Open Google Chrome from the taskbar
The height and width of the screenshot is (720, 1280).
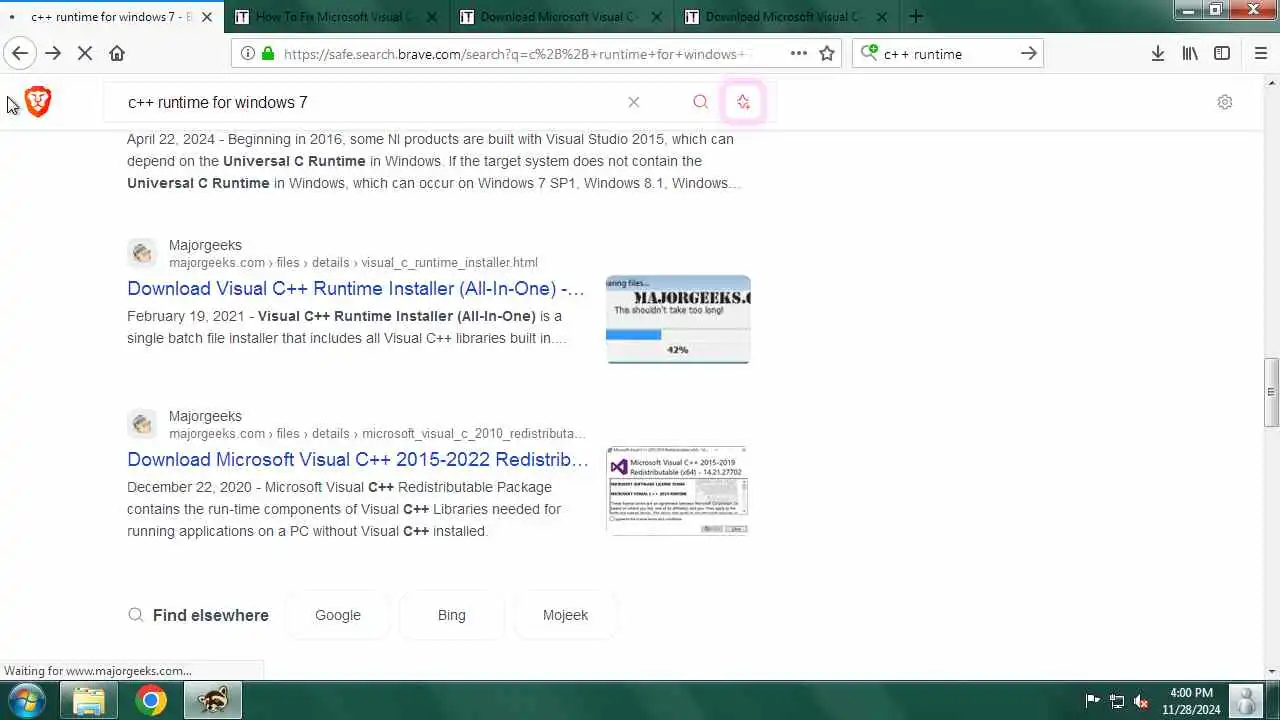[x=151, y=701]
